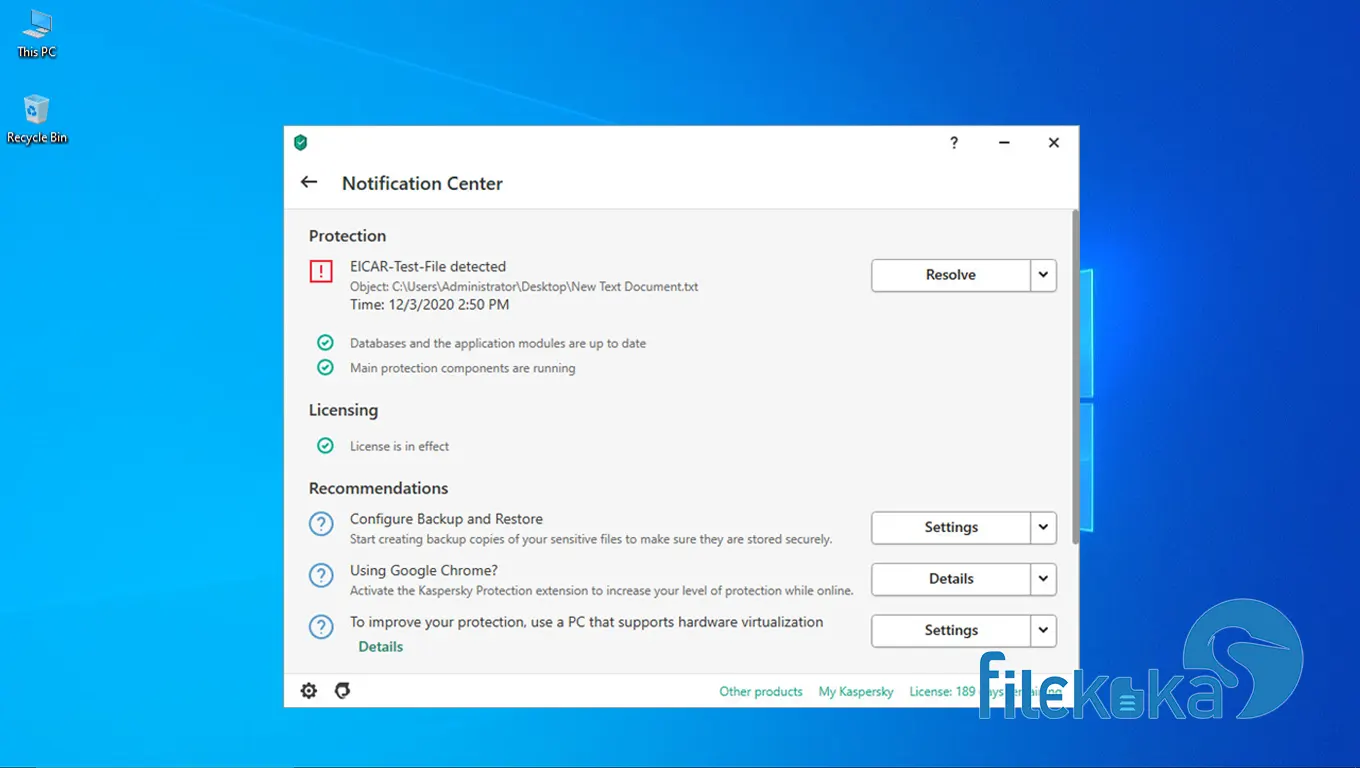Click the Recommendations section heading

[378, 488]
